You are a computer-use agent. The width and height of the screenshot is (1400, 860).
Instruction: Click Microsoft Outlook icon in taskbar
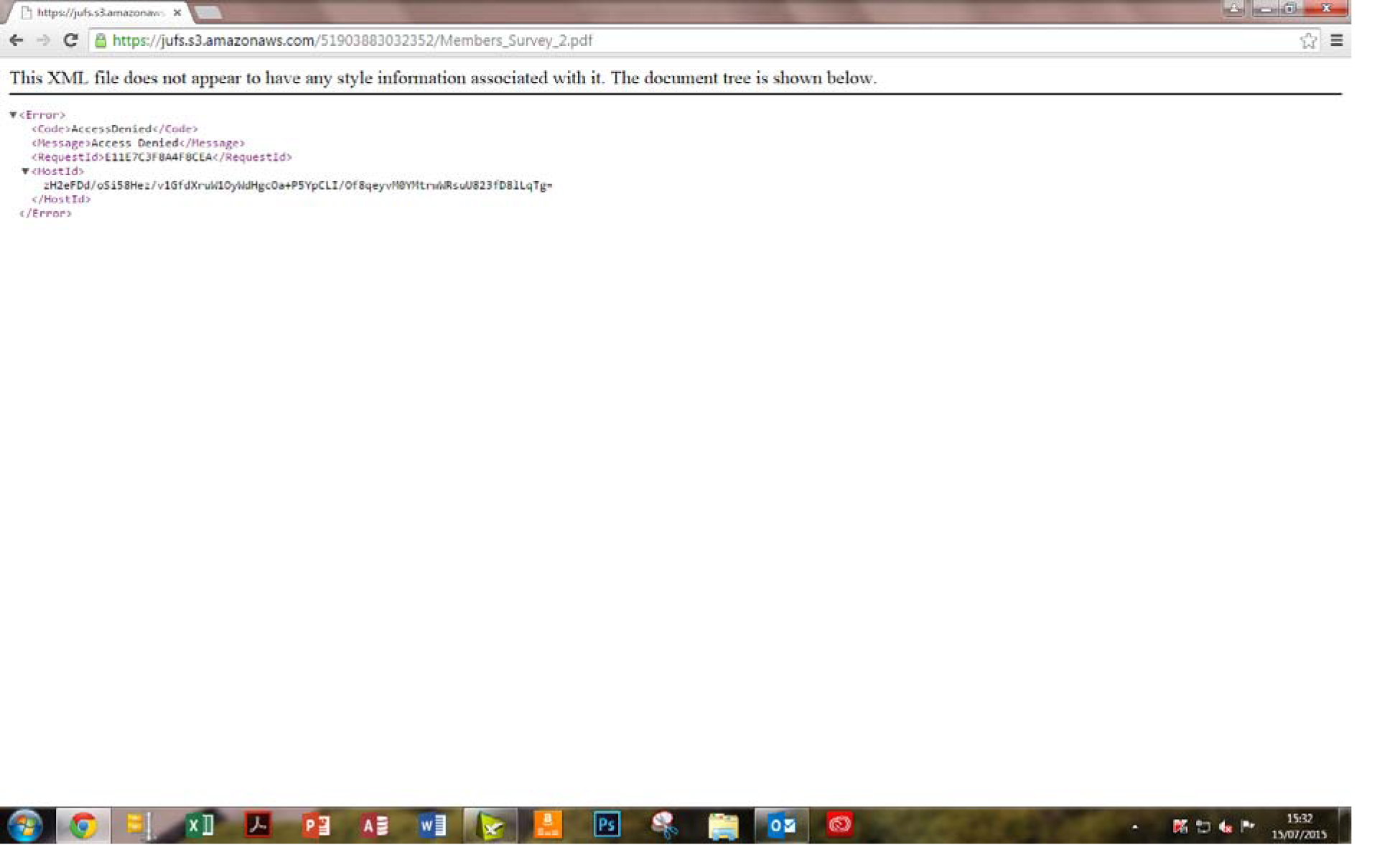point(783,824)
